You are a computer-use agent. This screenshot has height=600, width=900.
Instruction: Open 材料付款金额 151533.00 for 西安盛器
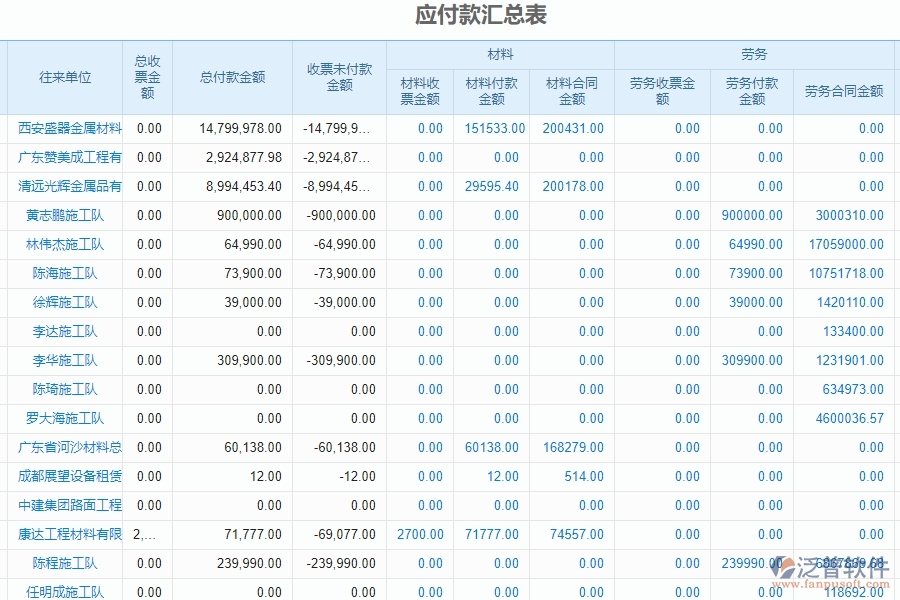(489, 128)
